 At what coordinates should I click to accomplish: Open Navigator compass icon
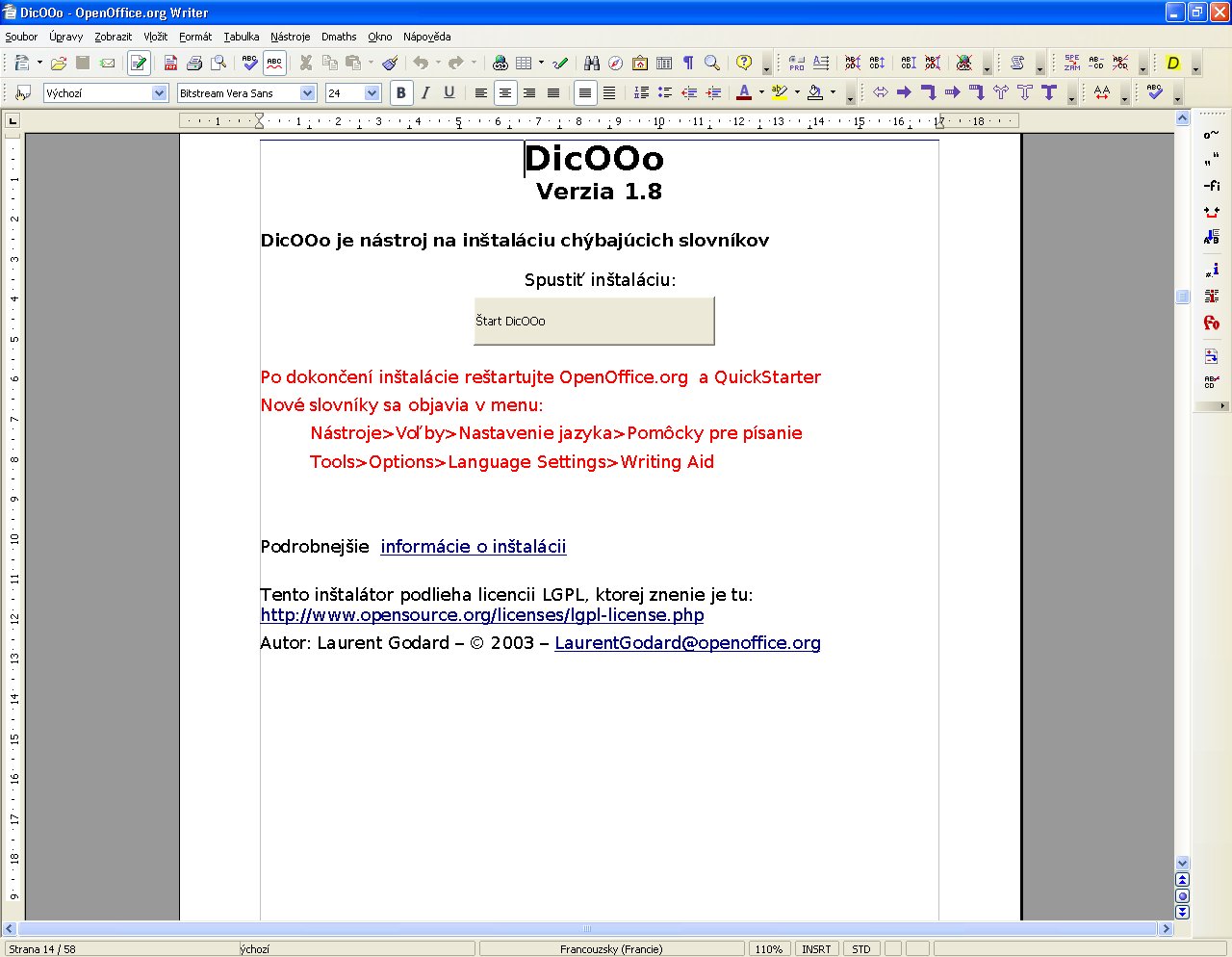pos(616,63)
